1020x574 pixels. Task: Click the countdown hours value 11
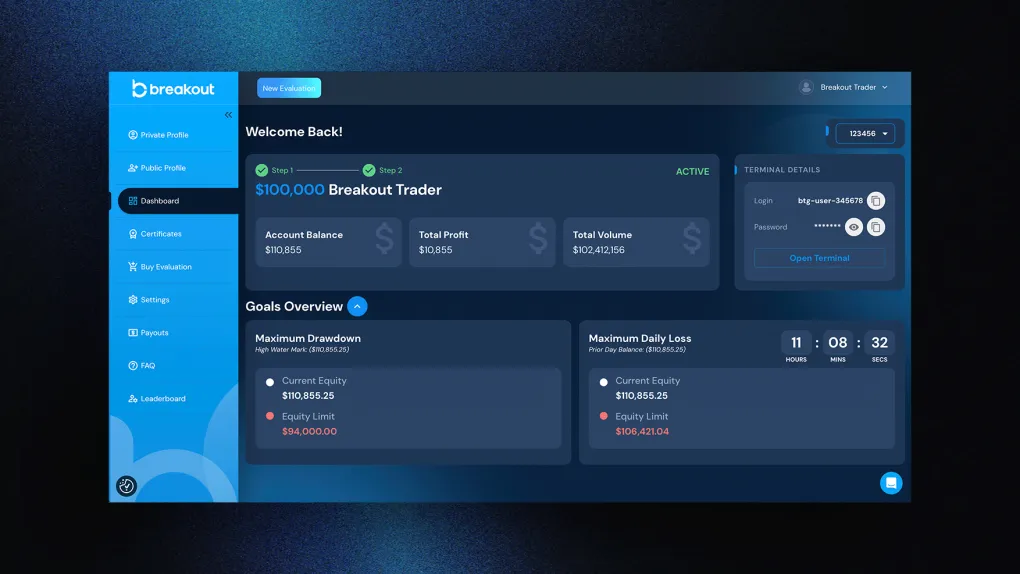click(x=796, y=343)
